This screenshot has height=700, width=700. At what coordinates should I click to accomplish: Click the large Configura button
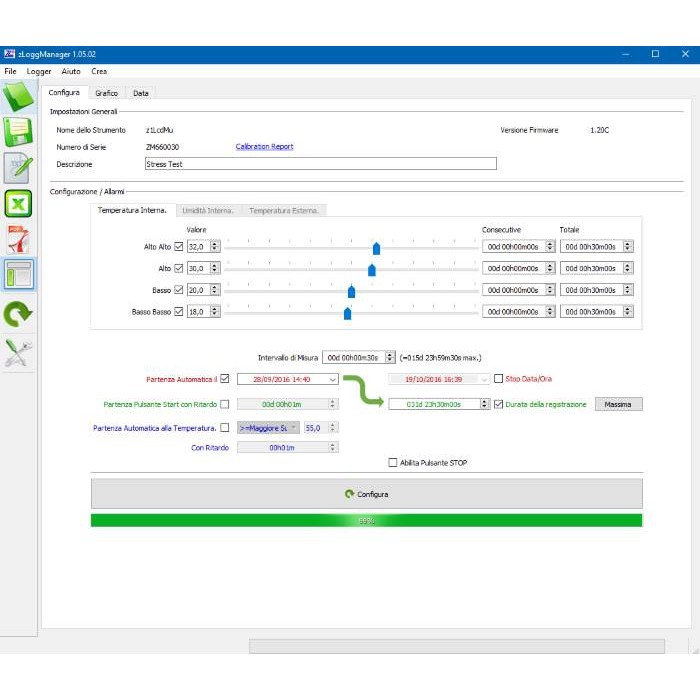367,494
